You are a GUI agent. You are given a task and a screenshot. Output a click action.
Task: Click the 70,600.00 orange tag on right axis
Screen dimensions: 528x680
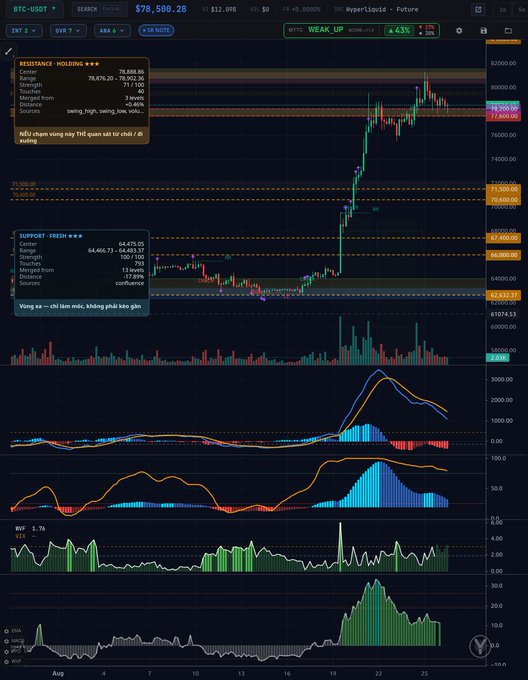click(x=504, y=199)
